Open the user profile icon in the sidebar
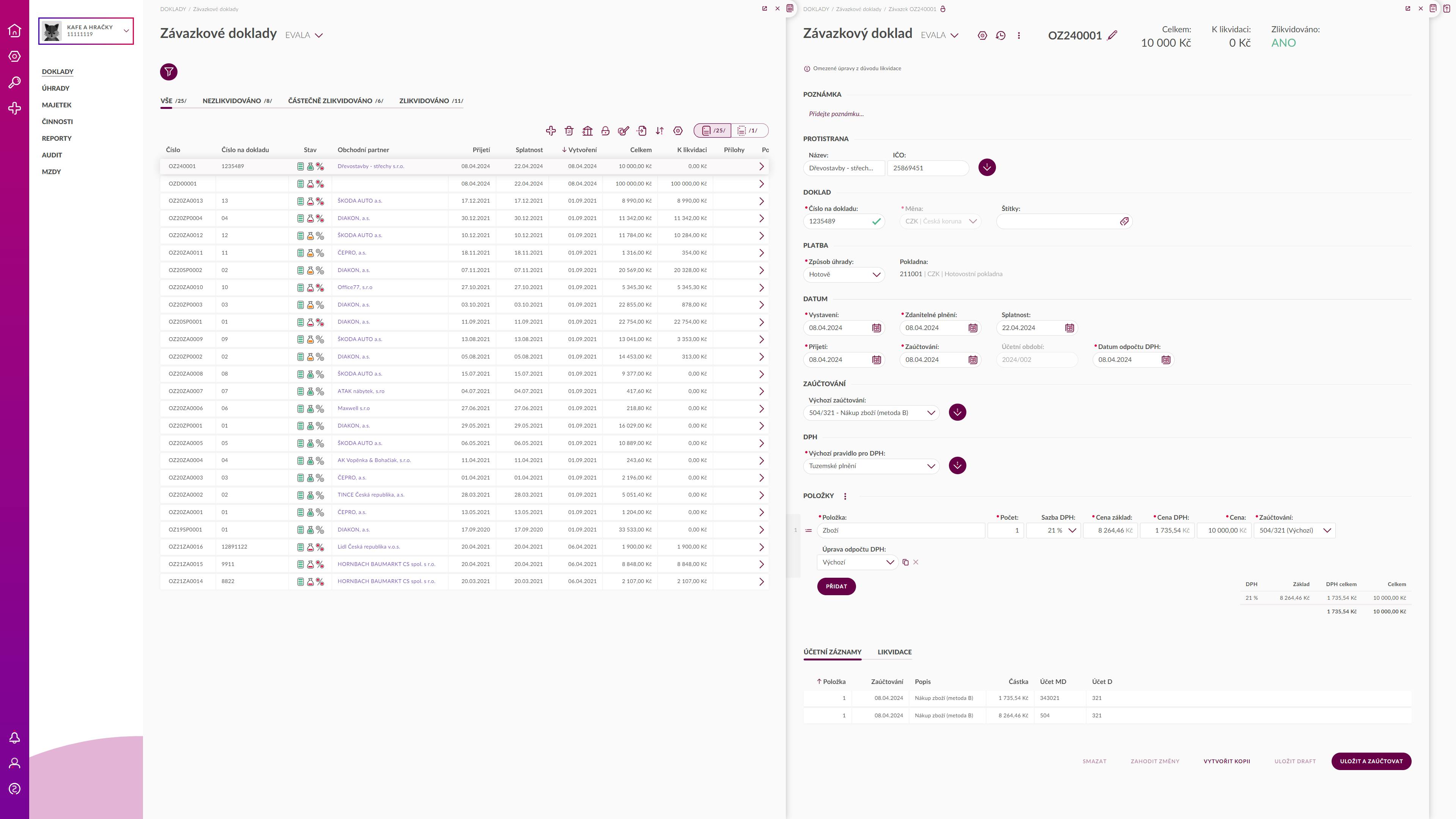Viewport: 1456px width, 819px height. click(15, 763)
